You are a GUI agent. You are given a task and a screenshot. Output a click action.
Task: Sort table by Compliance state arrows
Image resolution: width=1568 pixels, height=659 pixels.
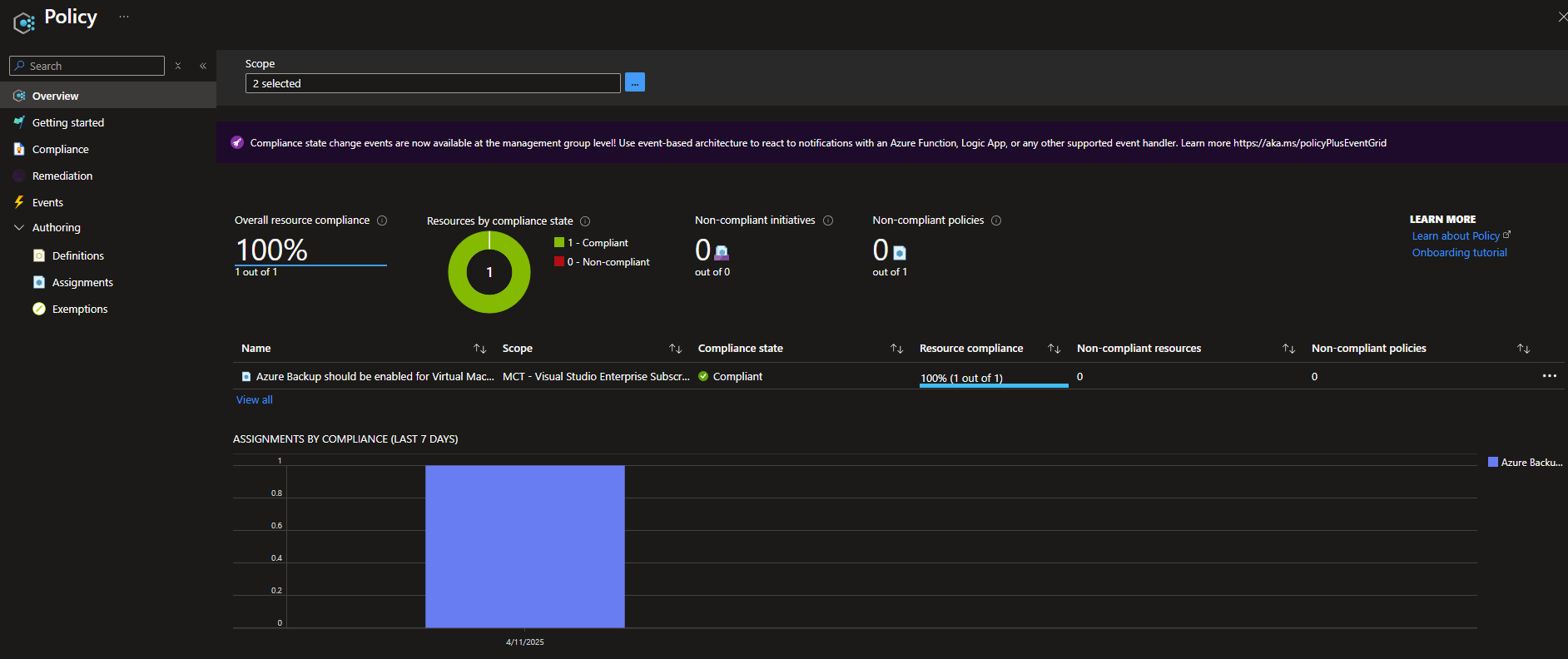pos(897,349)
